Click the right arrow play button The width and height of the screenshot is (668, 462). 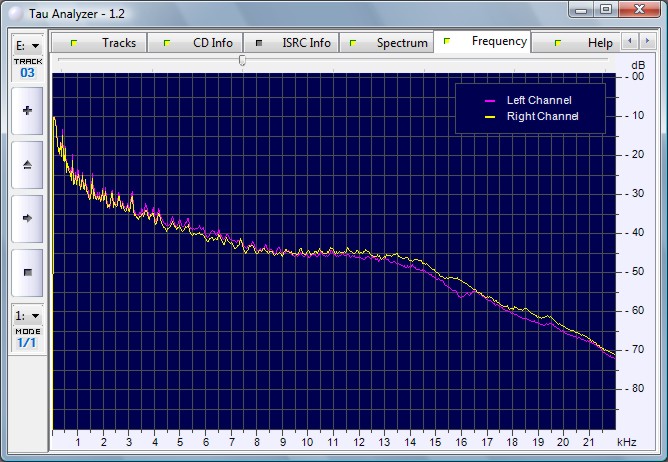click(x=27, y=217)
